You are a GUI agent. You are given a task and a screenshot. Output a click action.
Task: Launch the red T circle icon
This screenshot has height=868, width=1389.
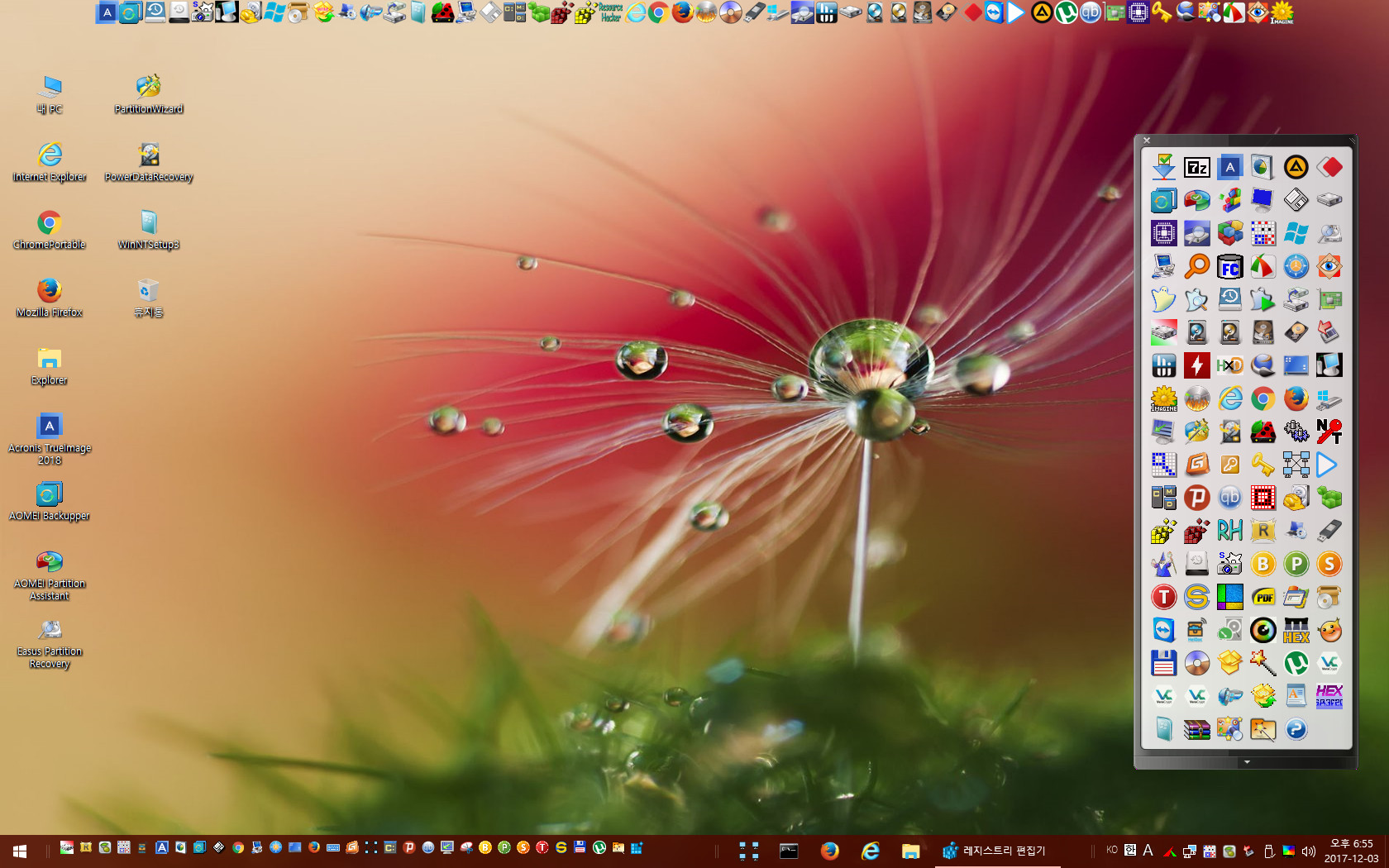pyautogui.click(x=1163, y=598)
